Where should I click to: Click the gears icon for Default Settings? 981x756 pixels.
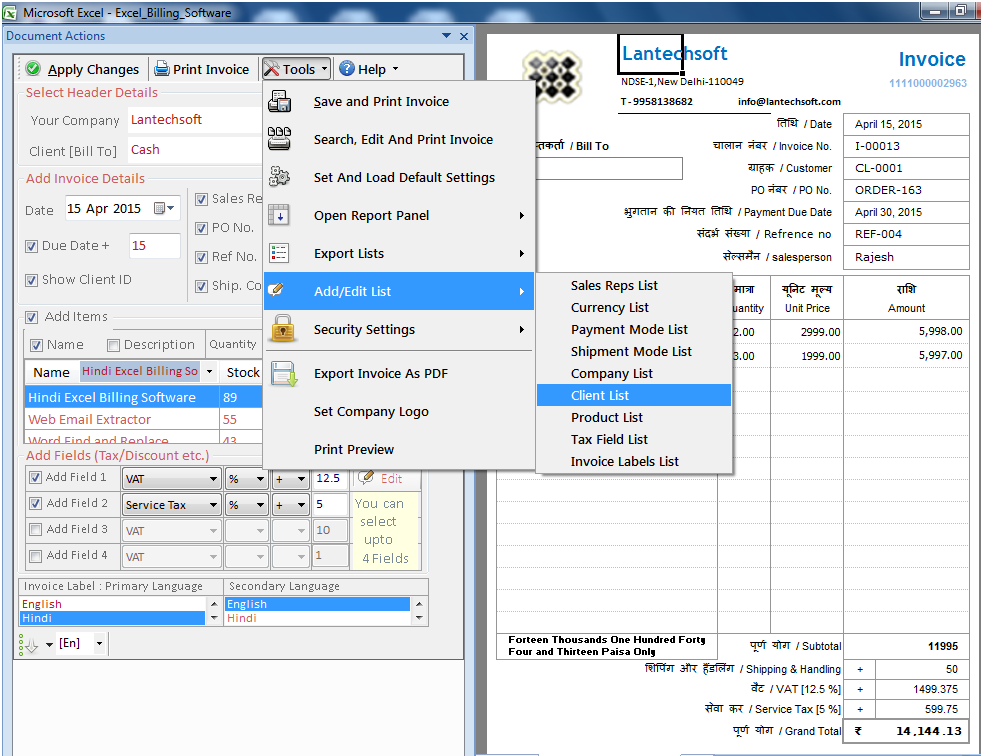279,177
